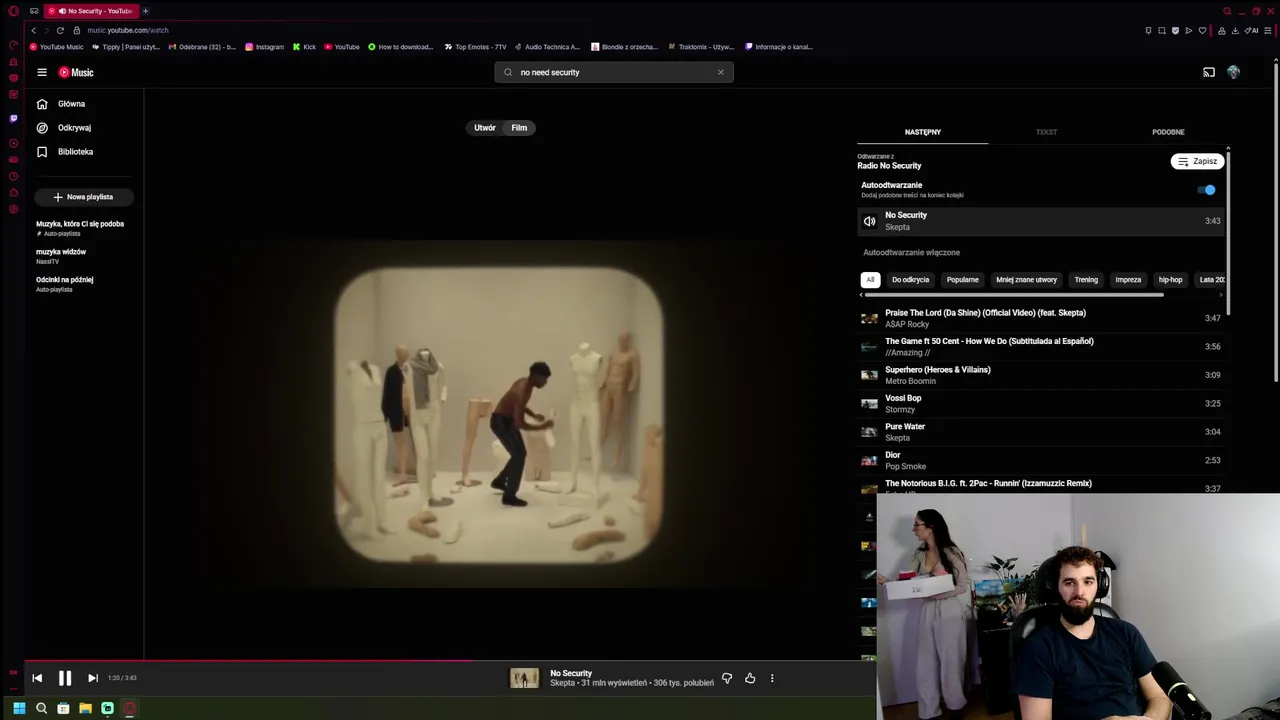Switch to Utwór song mode

485,128
